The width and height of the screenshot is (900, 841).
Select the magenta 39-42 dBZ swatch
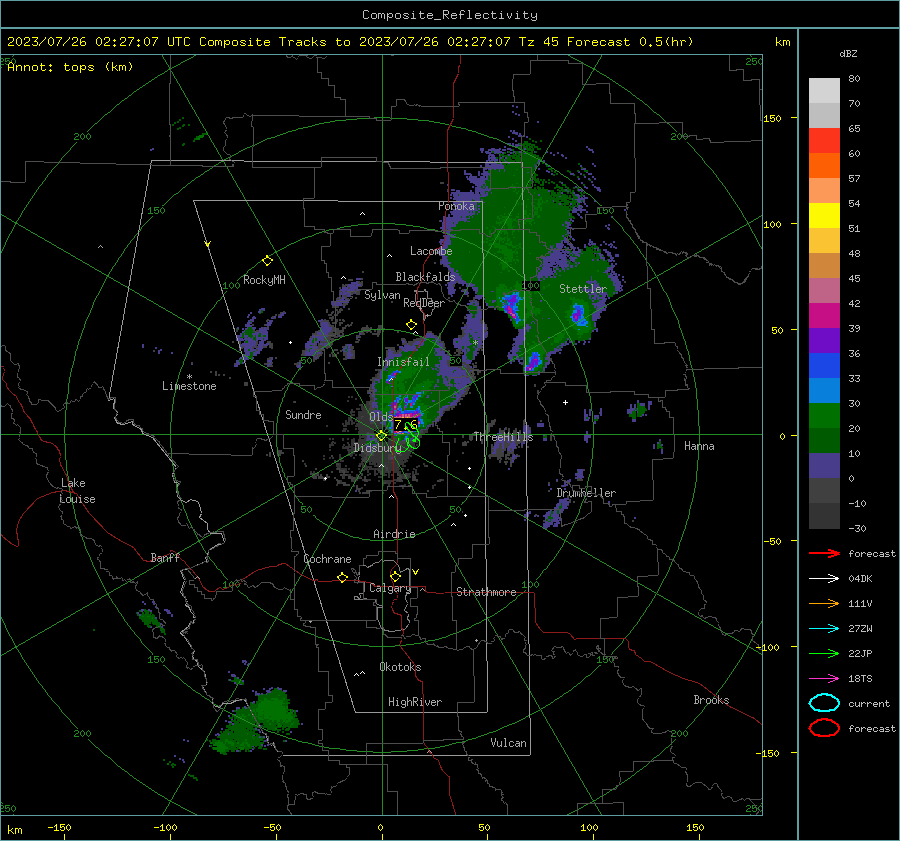coord(824,316)
